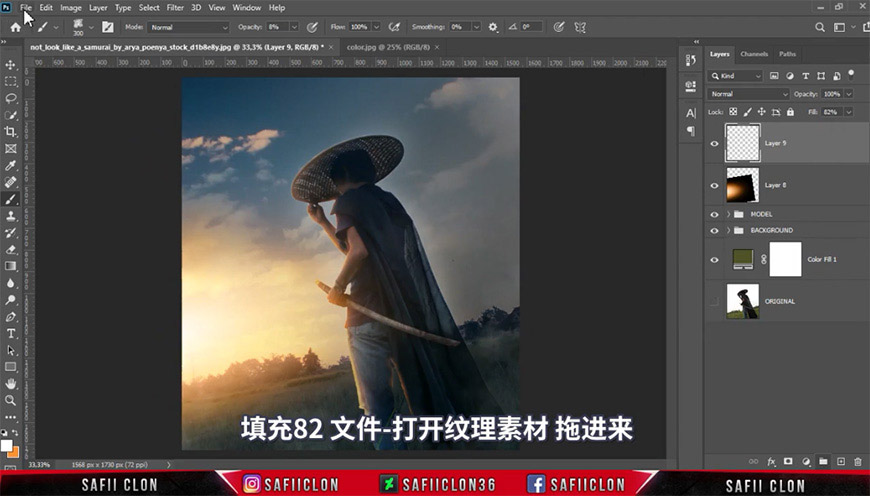Click the delete layer trash icon
This screenshot has height=496, width=870.
pos(858,461)
